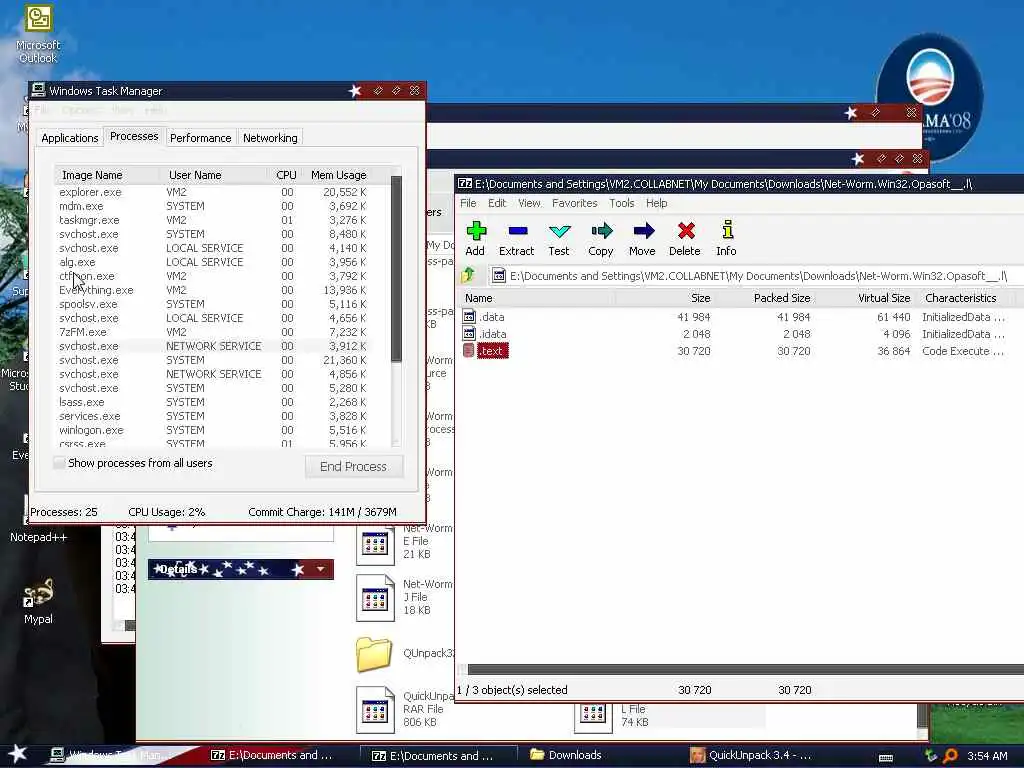Click the 3:54 AM taskbar clock
Viewport: 1024px width, 768px height.
click(x=987, y=756)
